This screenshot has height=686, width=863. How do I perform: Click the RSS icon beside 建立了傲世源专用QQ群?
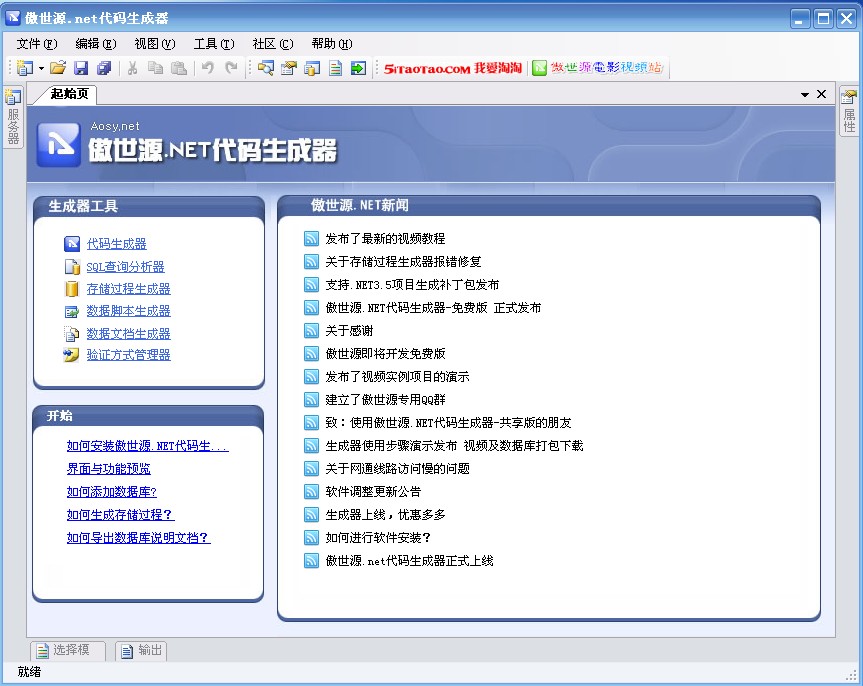click(312, 400)
